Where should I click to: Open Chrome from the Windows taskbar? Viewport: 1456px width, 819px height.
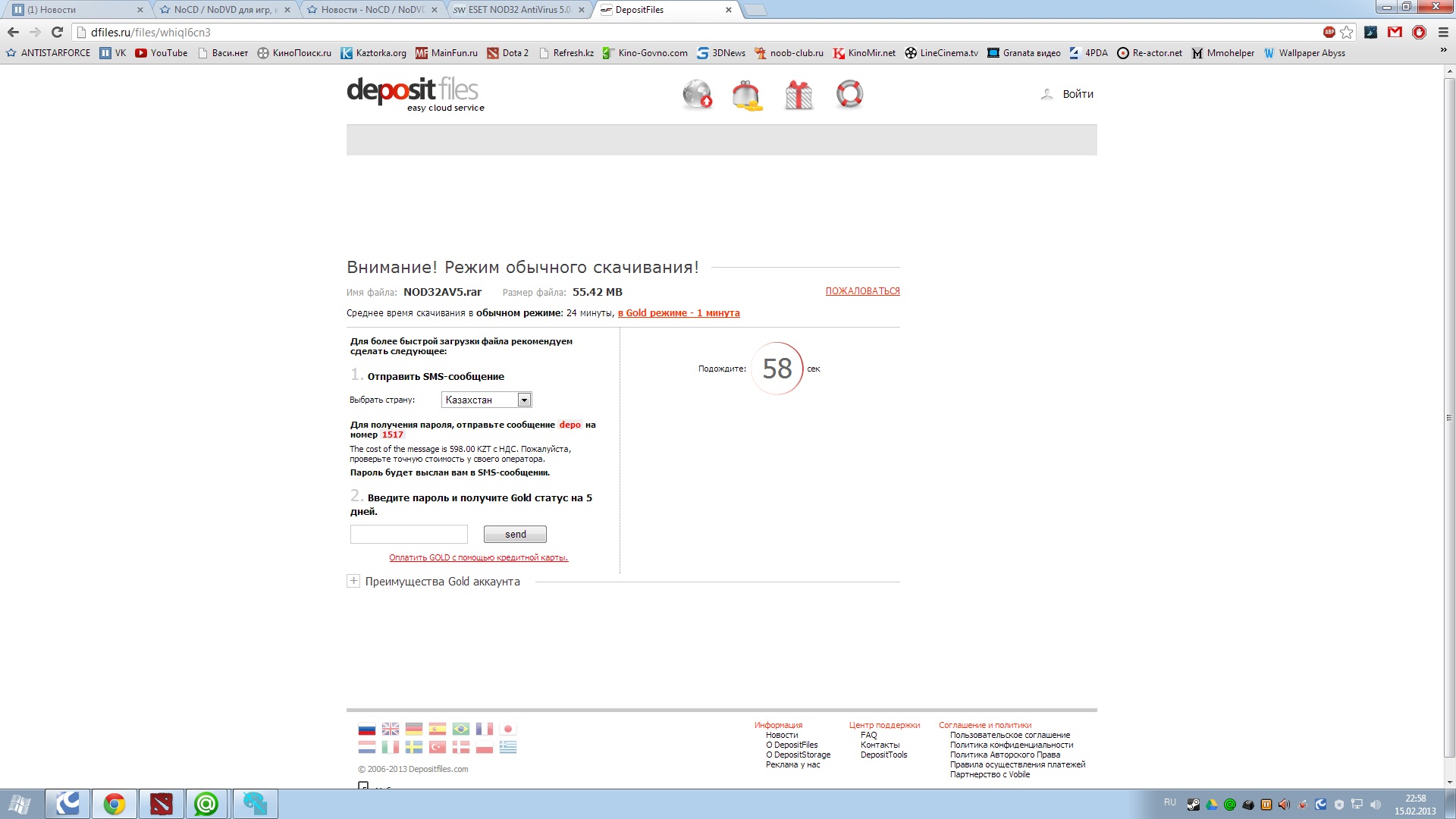115,804
